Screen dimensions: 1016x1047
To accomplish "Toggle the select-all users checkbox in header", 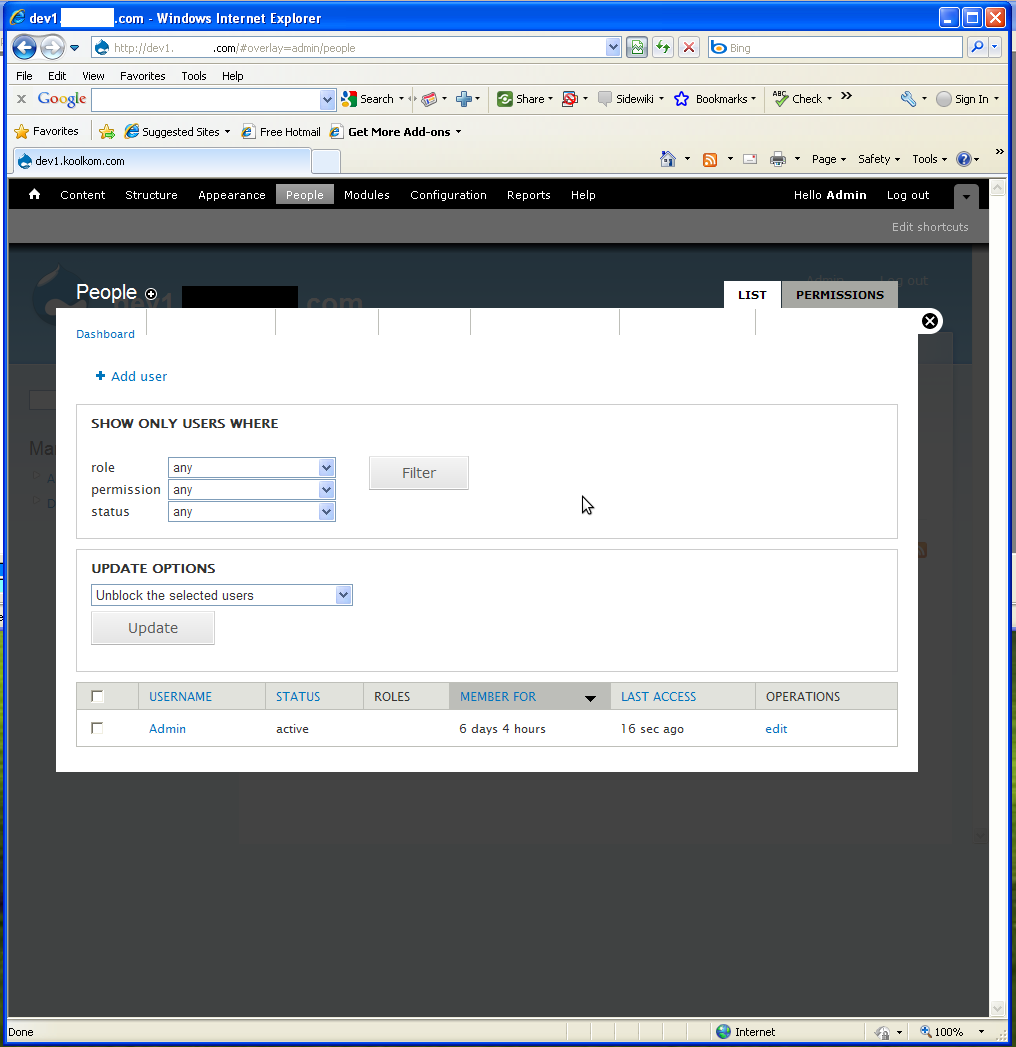I will click(x=97, y=696).
